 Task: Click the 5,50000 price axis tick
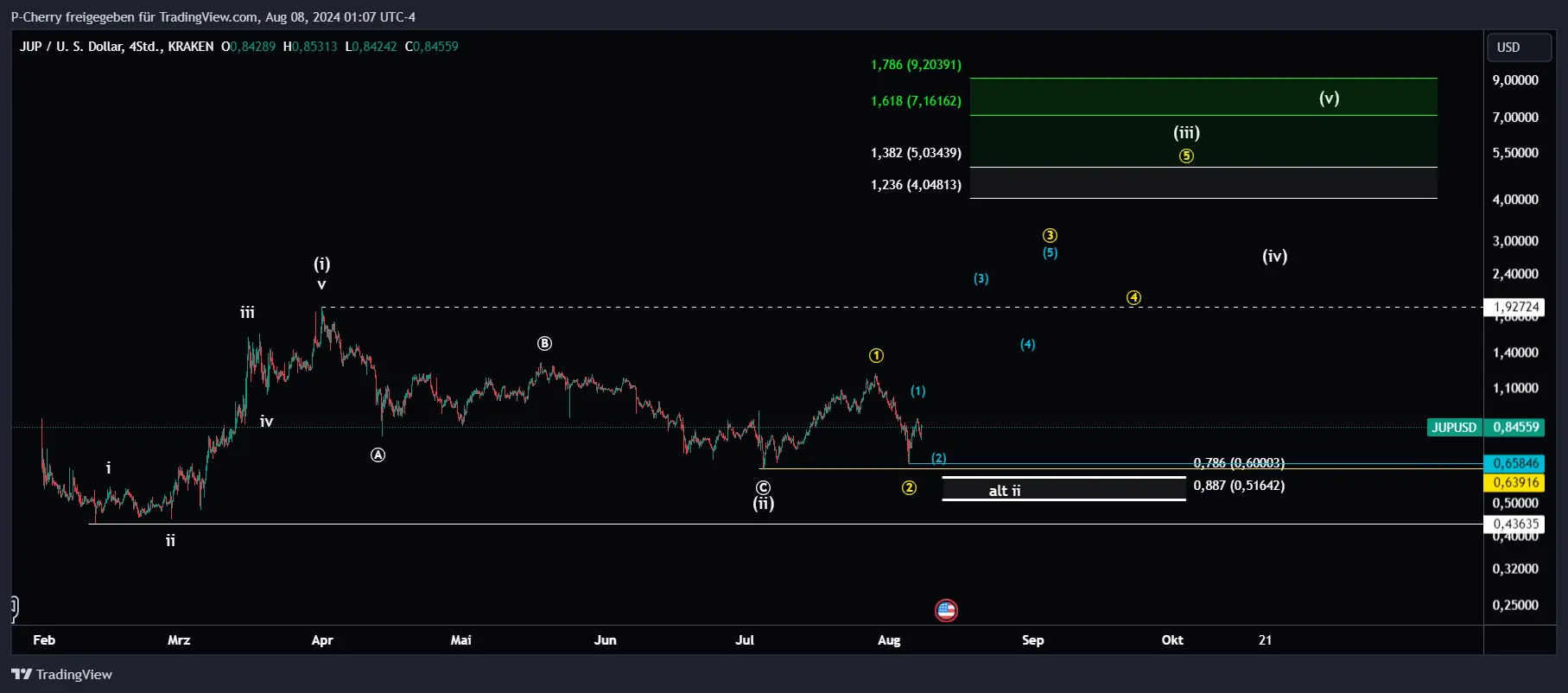coord(1515,153)
